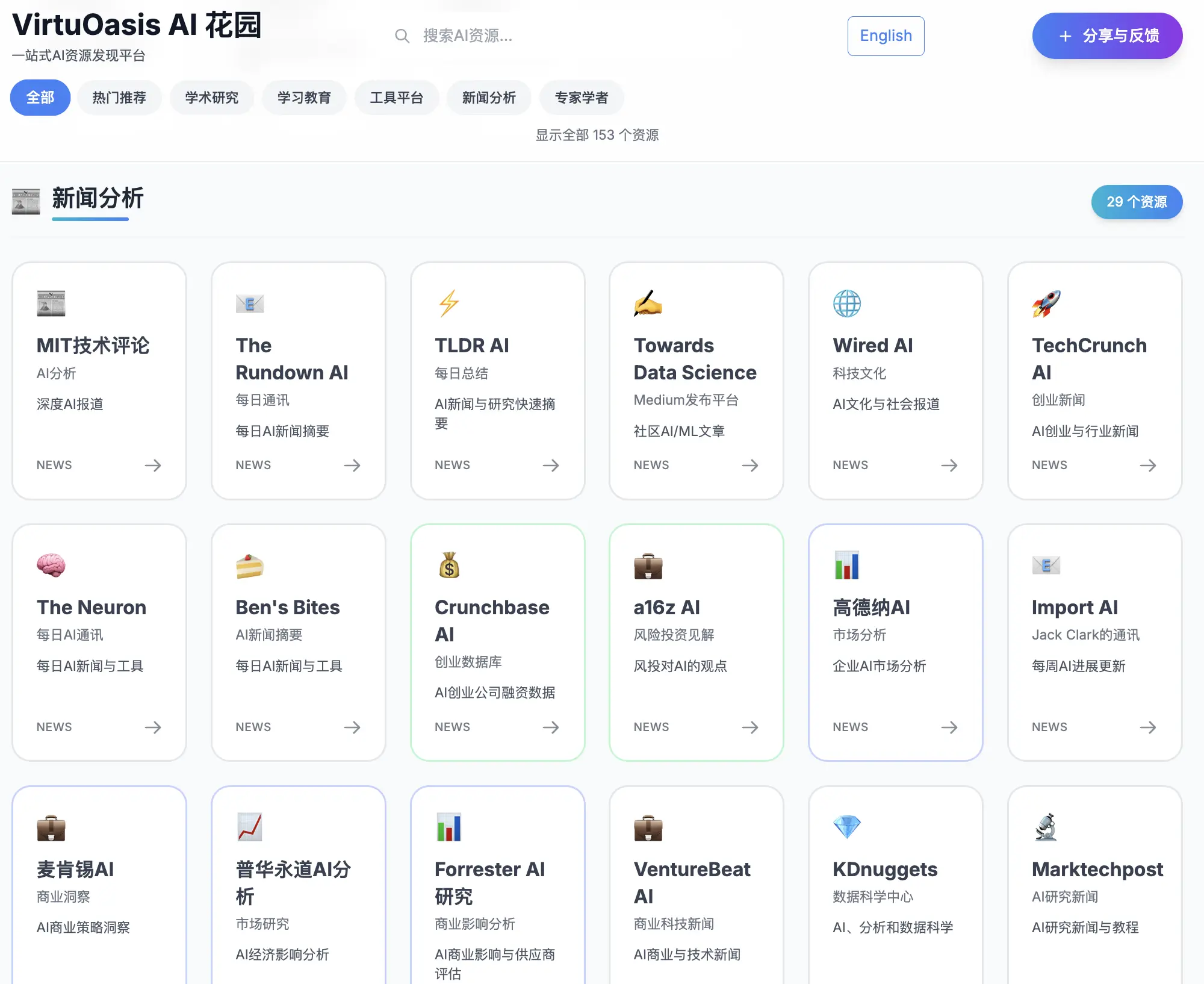
Task: Click the gem icon on KDnuggets card
Action: tap(846, 827)
